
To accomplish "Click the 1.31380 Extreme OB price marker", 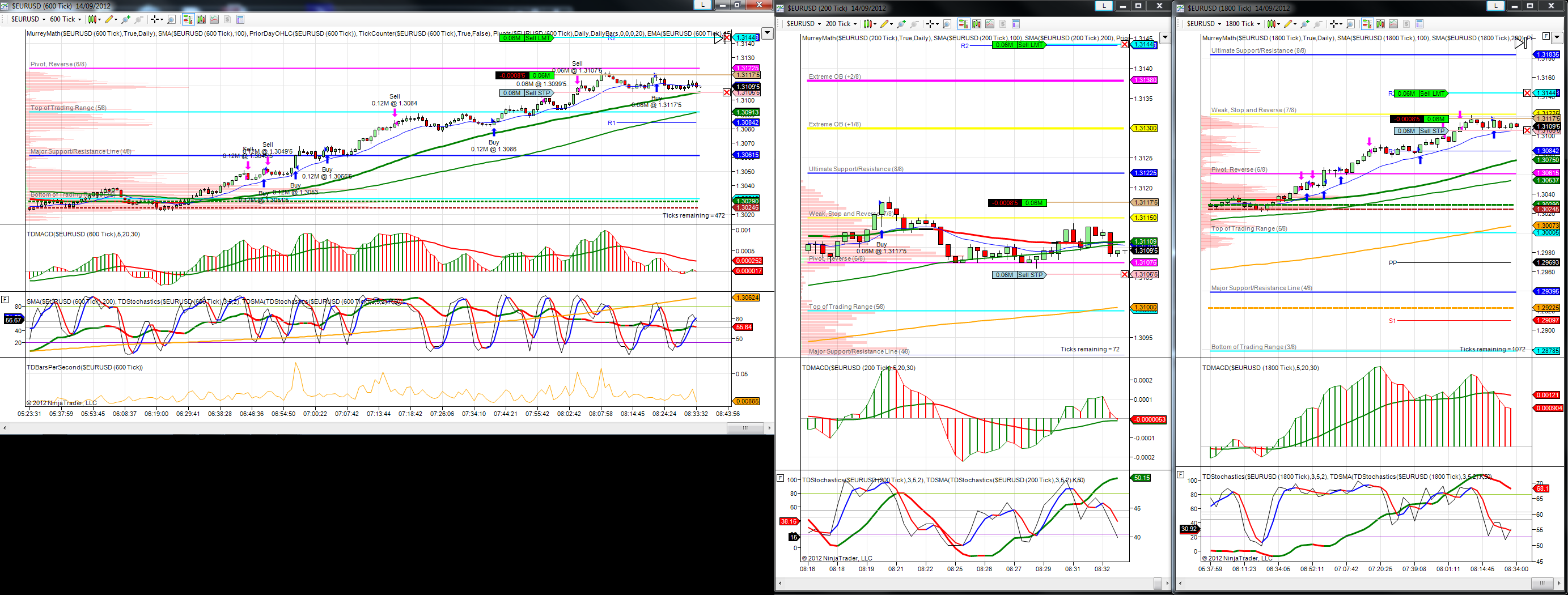I will (1144, 80).
